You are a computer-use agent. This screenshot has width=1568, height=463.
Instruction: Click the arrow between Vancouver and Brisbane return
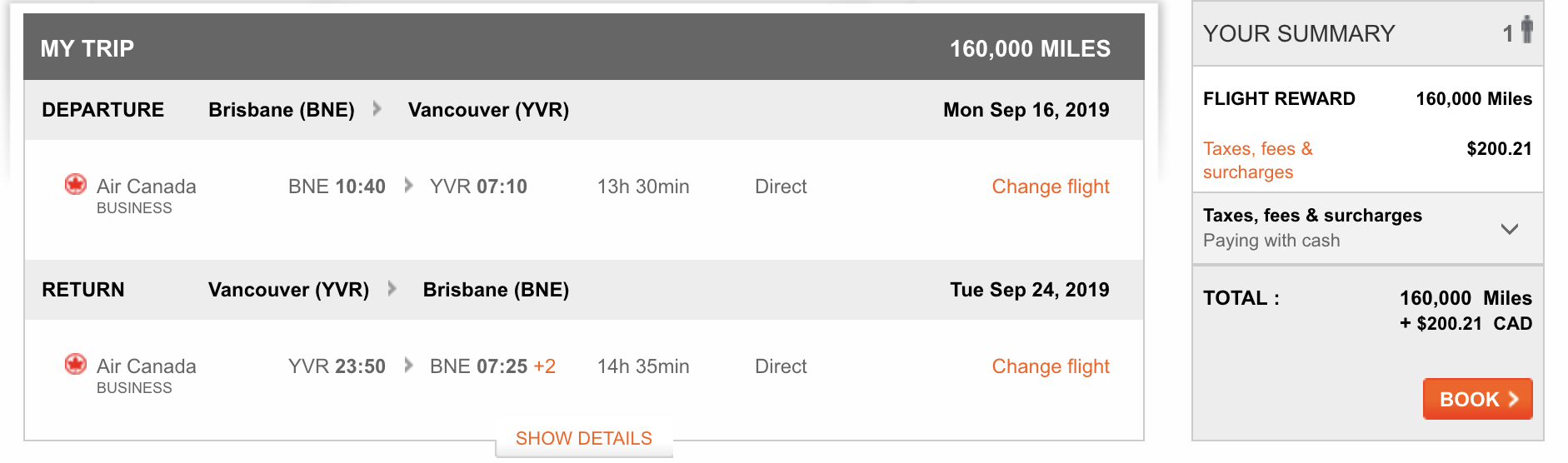(x=392, y=289)
